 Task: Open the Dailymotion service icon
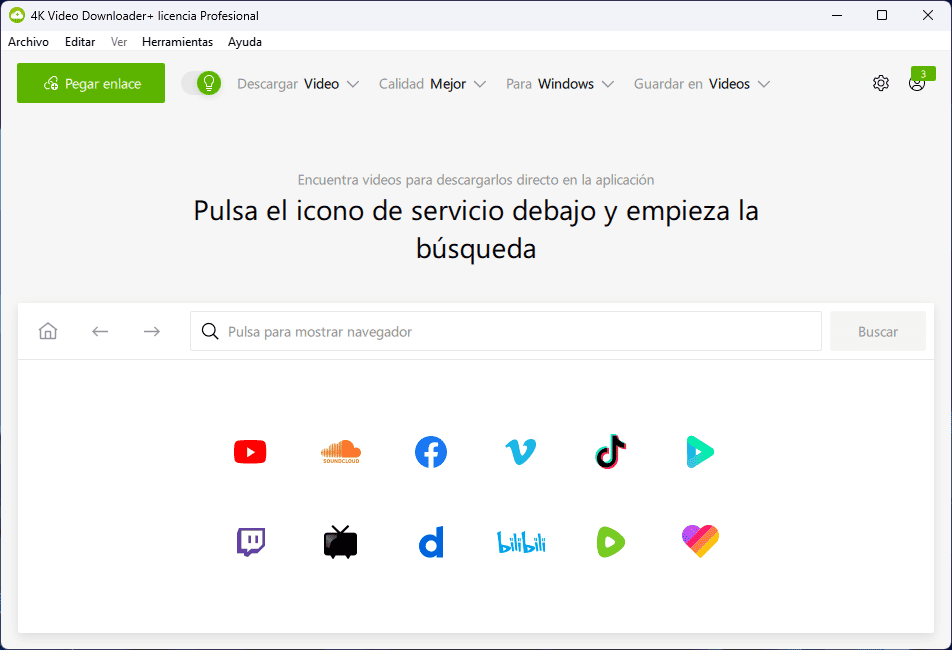coord(431,542)
